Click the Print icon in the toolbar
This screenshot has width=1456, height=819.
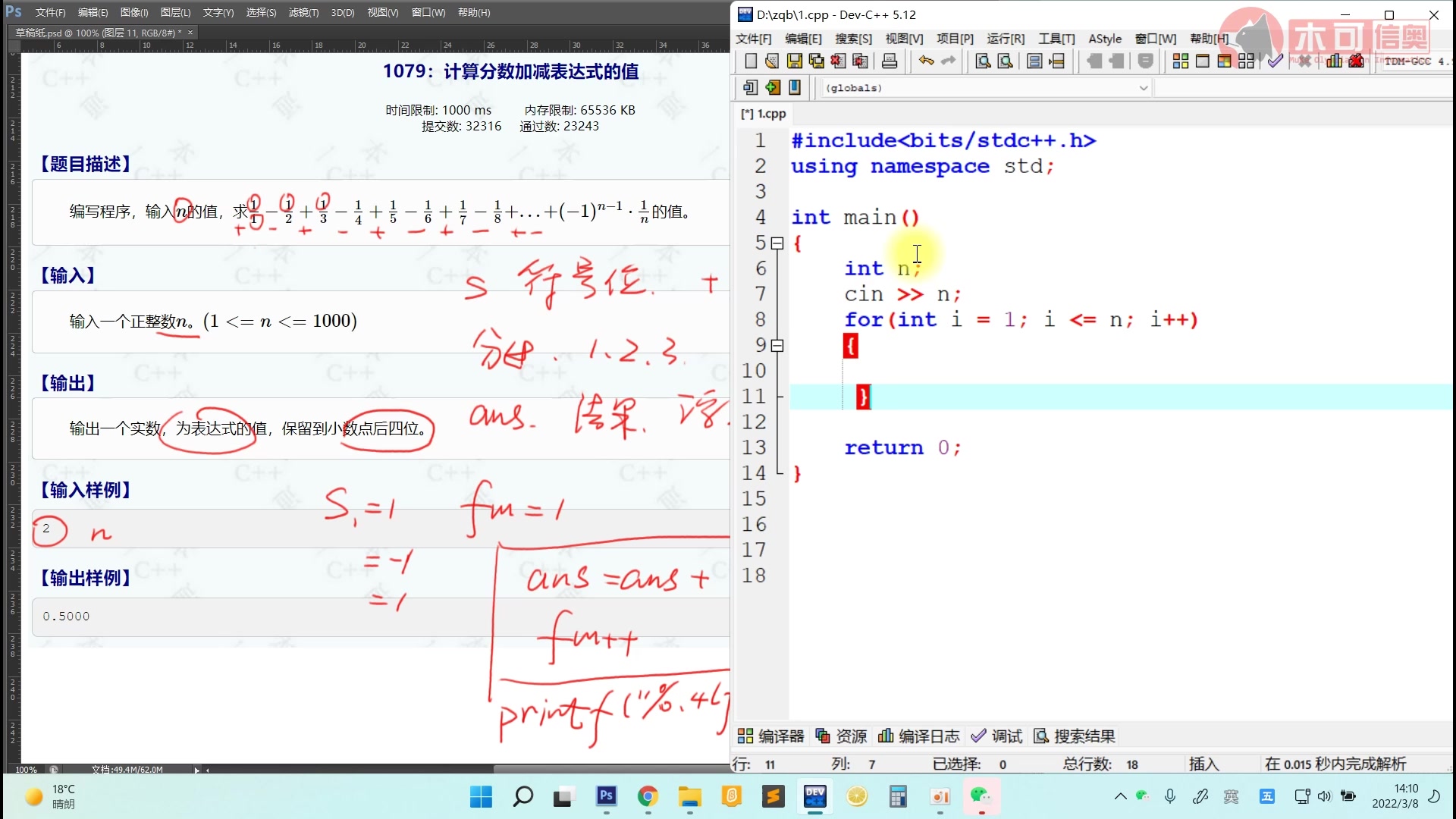click(890, 61)
